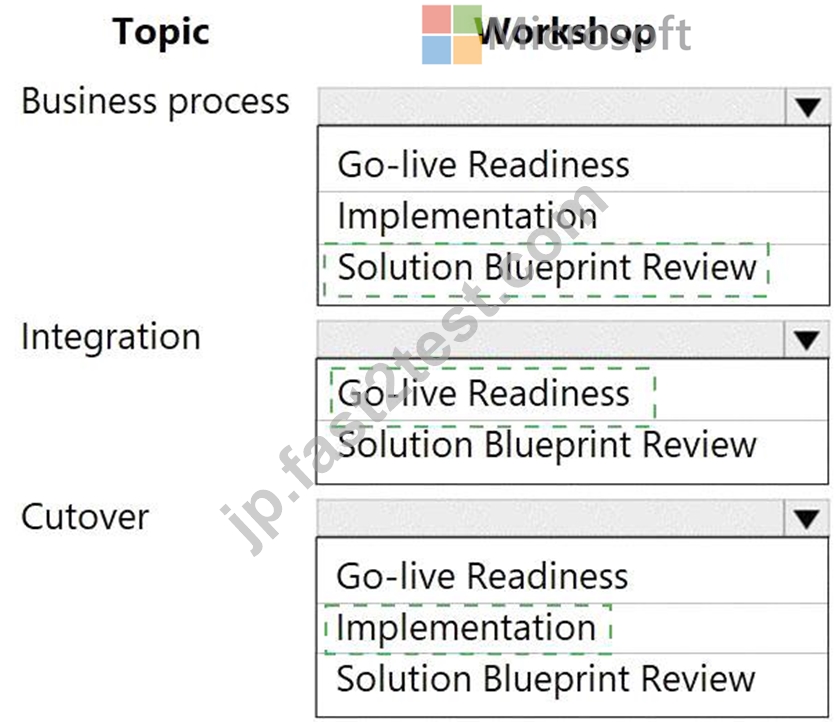Image resolution: width=836 pixels, height=722 pixels.
Task: Click the Cutover combo box field
Action: [573, 518]
